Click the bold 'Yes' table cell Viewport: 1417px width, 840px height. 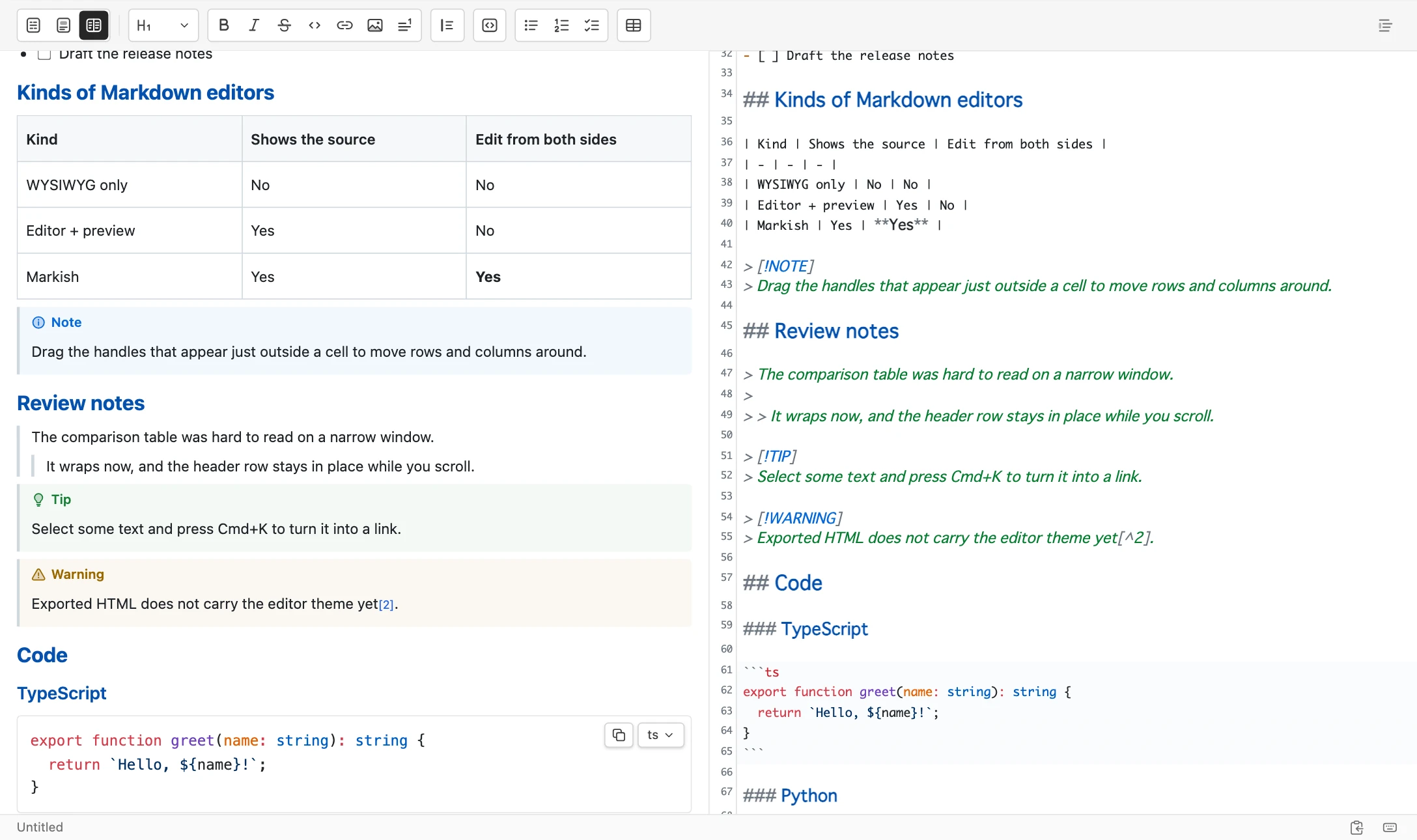tap(579, 277)
